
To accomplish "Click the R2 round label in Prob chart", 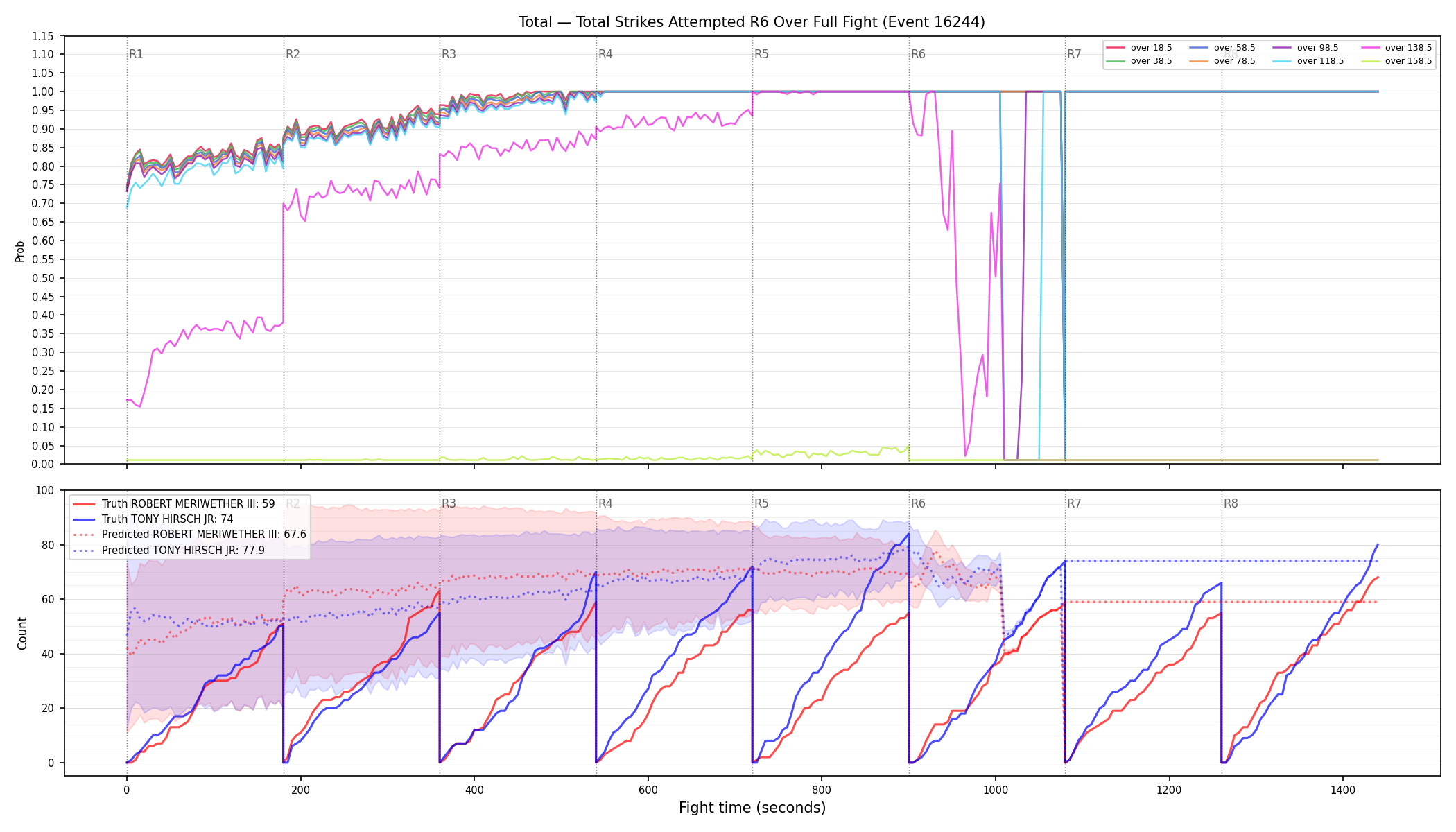I will [x=293, y=54].
